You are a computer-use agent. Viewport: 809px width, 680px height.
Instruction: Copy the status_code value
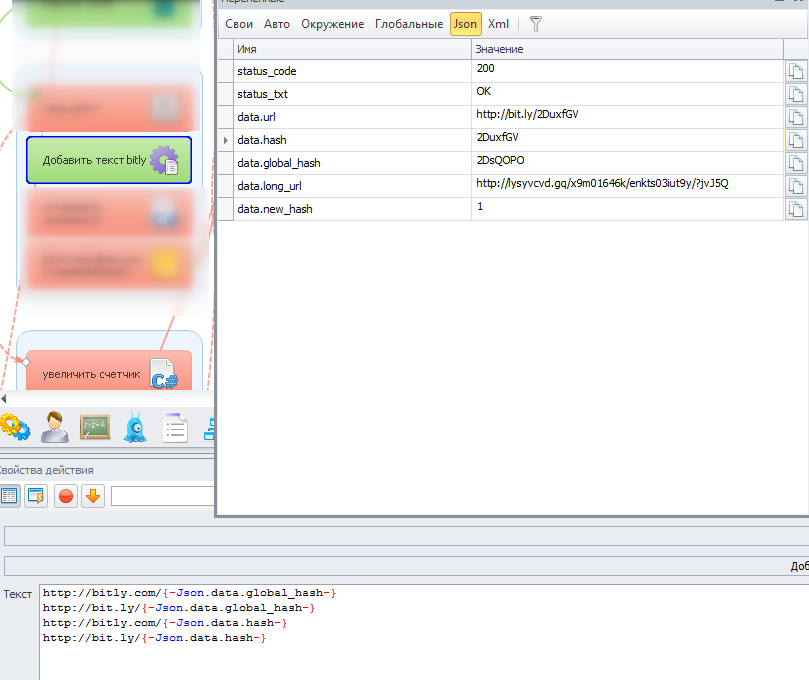coord(796,71)
